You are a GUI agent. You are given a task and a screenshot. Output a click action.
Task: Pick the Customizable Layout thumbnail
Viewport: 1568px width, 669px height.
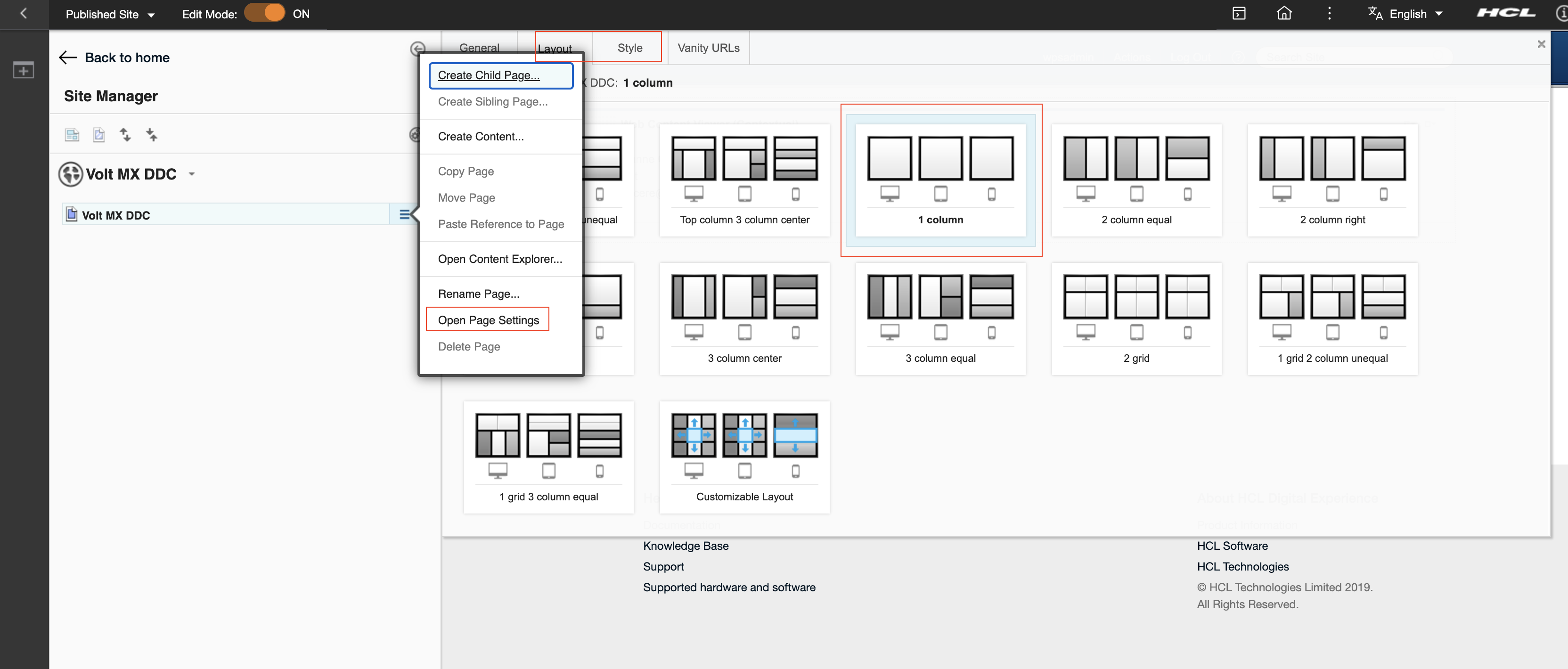[x=744, y=457]
